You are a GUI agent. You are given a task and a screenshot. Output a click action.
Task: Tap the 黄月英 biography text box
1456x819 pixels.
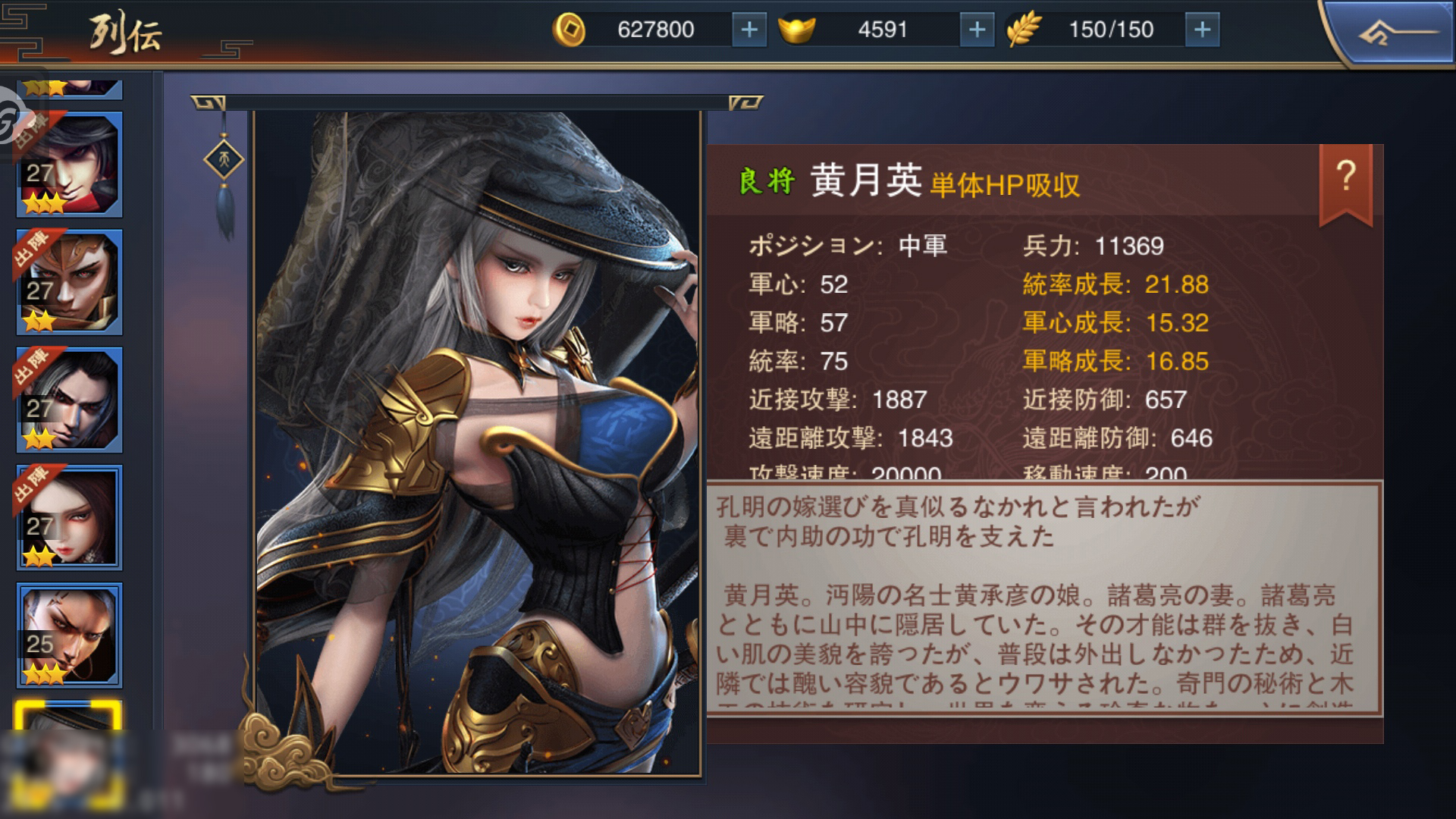point(1044,598)
